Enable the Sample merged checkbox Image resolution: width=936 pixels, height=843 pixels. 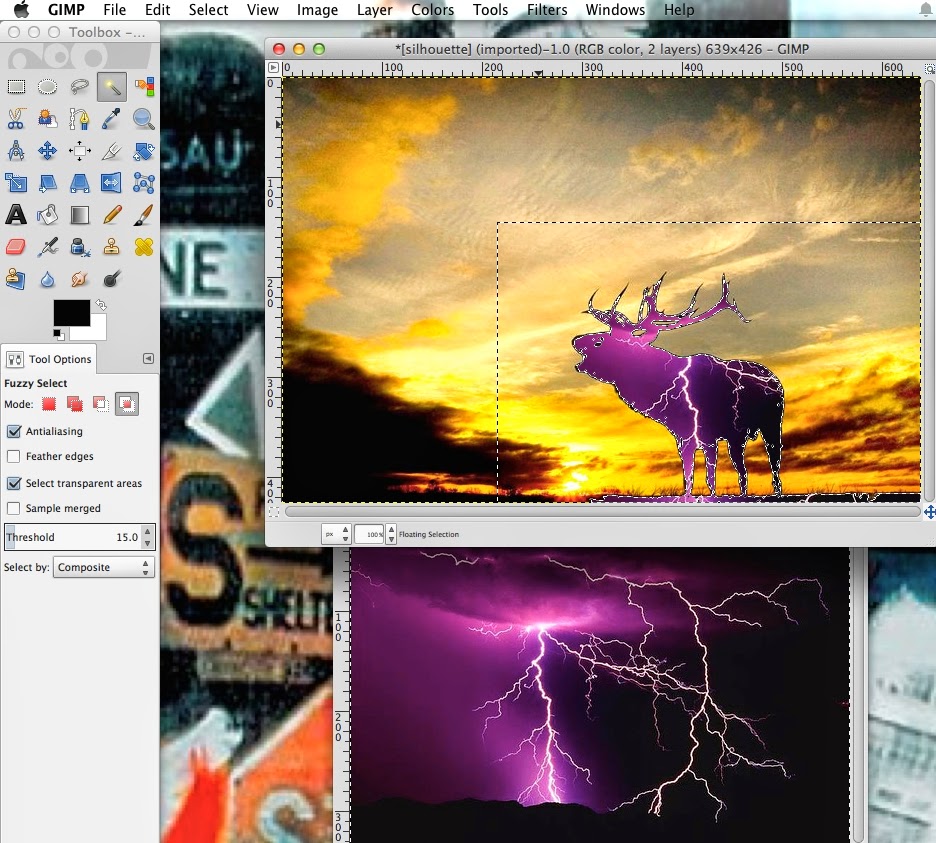coord(13,509)
